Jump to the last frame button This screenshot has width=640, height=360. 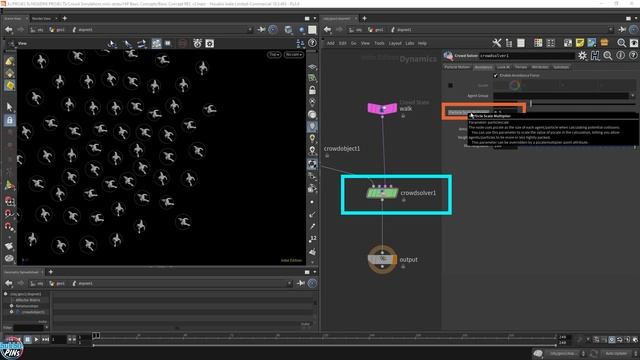click(46, 339)
